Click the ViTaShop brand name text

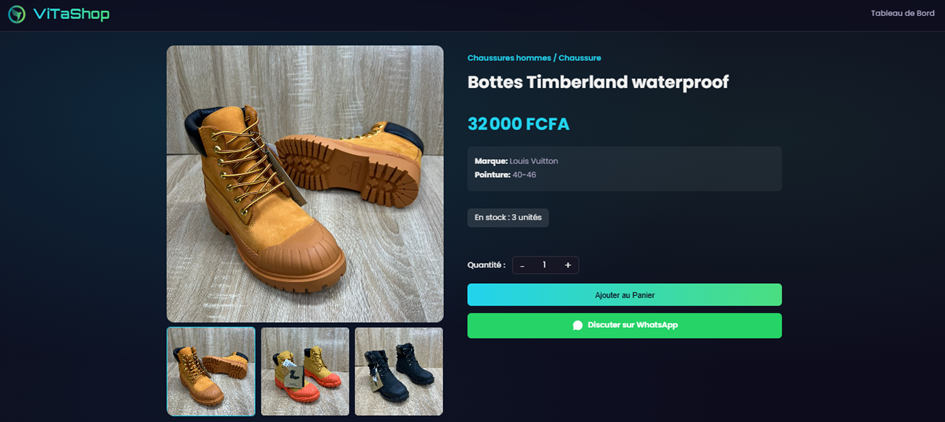(x=71, y=14)
